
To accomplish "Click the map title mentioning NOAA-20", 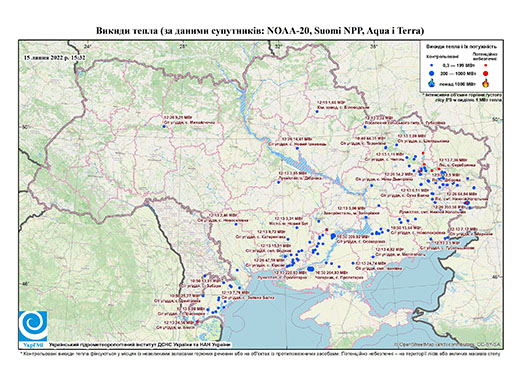I will click(260, 31).
